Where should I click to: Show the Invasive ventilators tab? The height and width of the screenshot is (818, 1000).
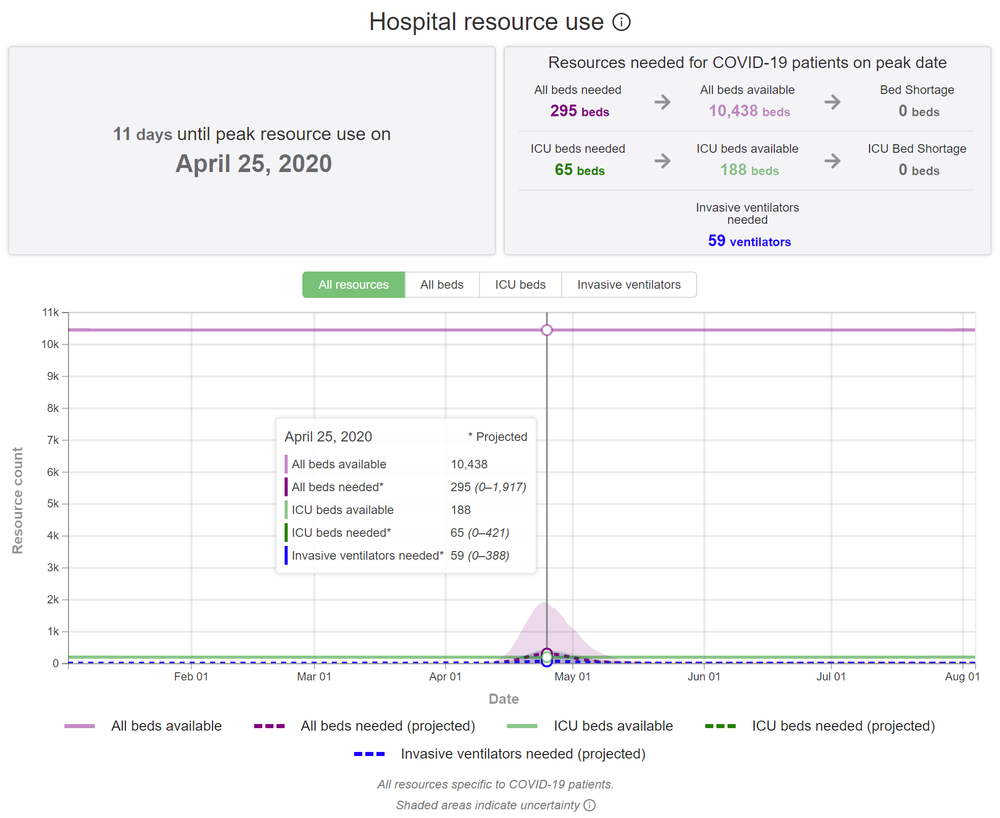coord(629,285)
